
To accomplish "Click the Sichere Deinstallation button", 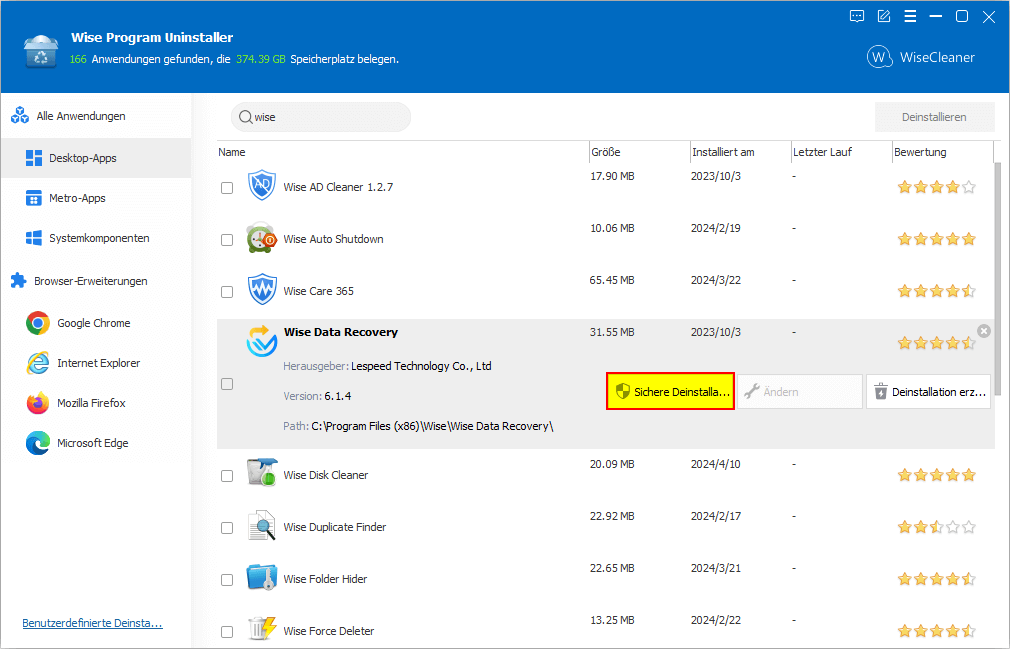I will (x=671, y=391).
